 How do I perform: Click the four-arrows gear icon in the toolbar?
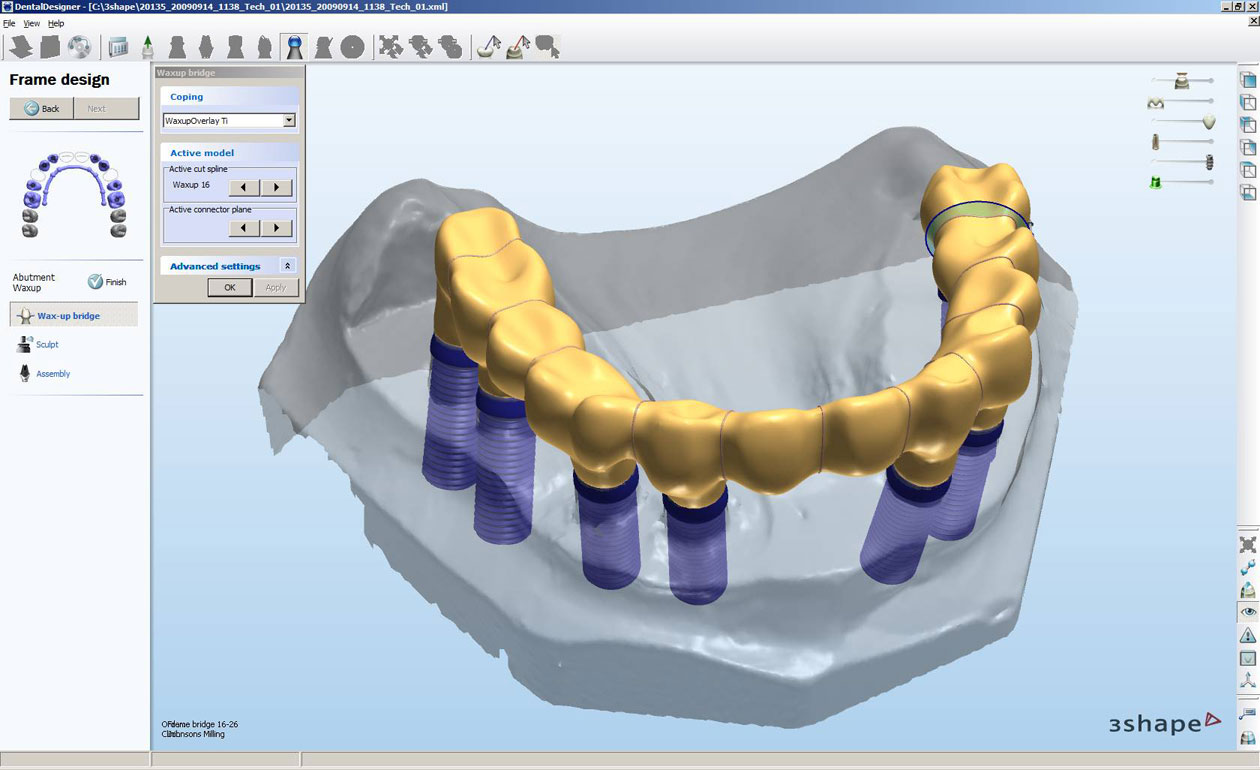[391, 47]
